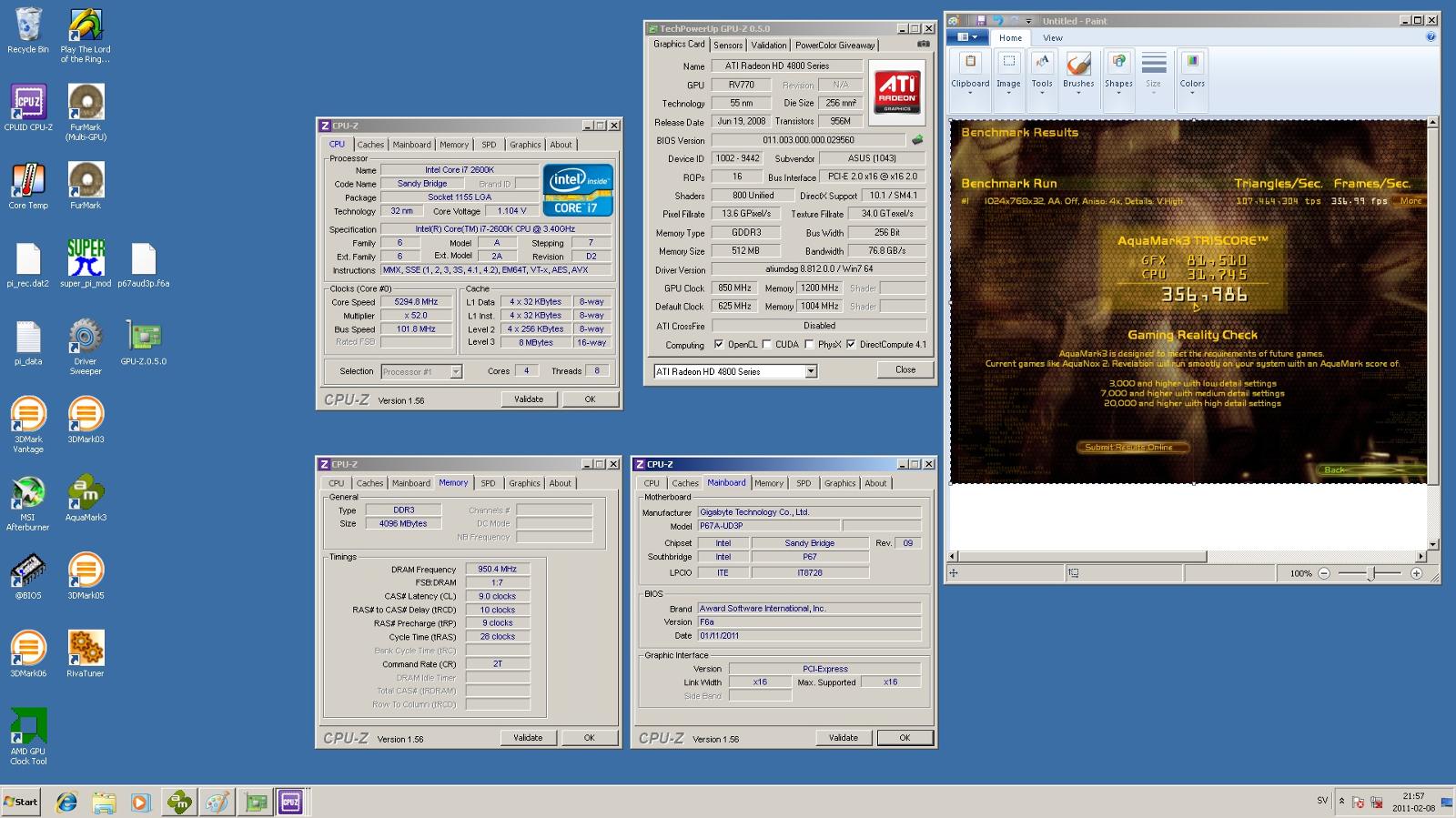
Task: Click GPU-Z camera screenshot icon
Action: pyautogui.click(x=923, y=44)
